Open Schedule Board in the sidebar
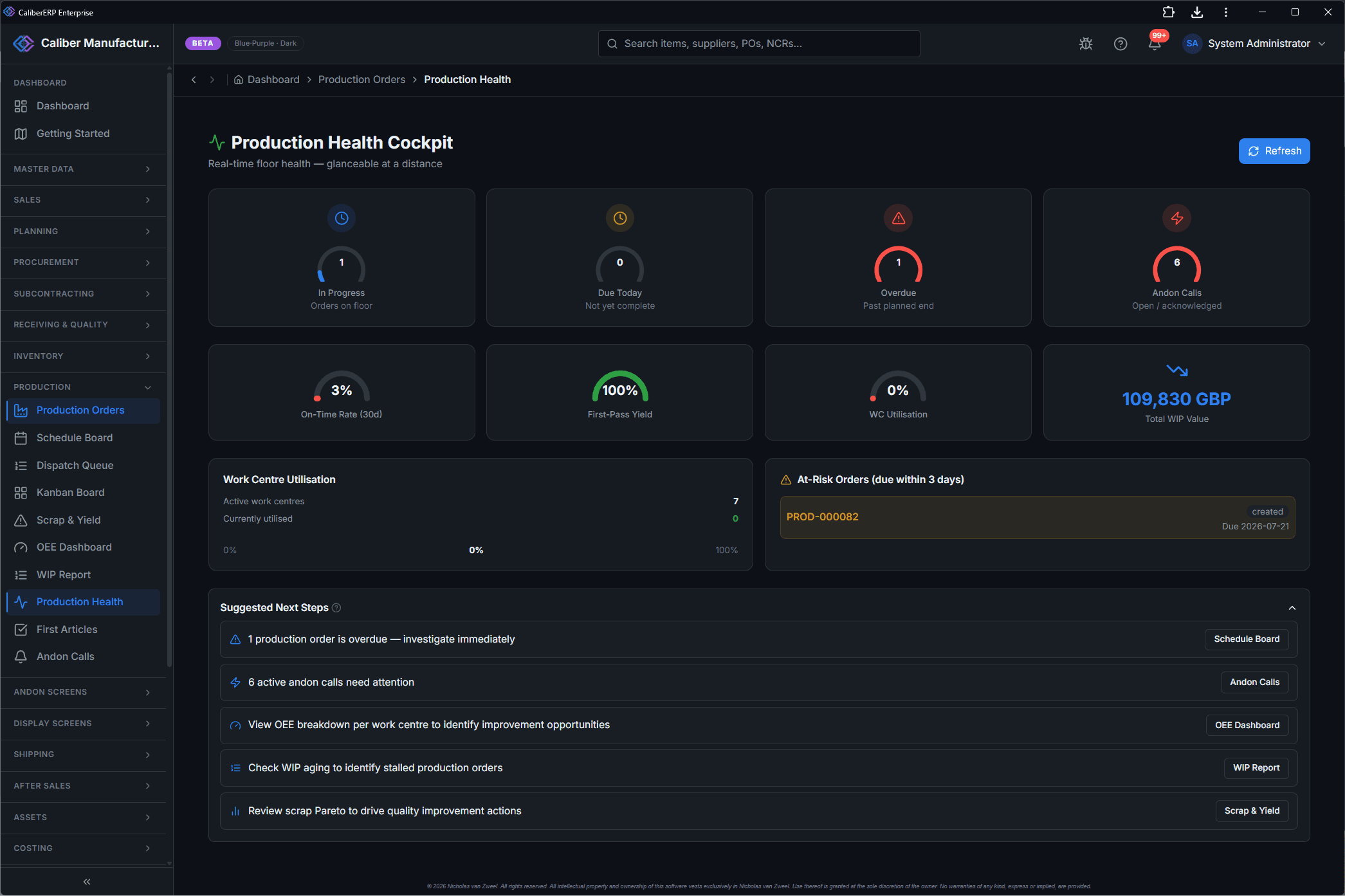Image resolution: width=1345 pixels, height=896 pixels. coord(82,438)
